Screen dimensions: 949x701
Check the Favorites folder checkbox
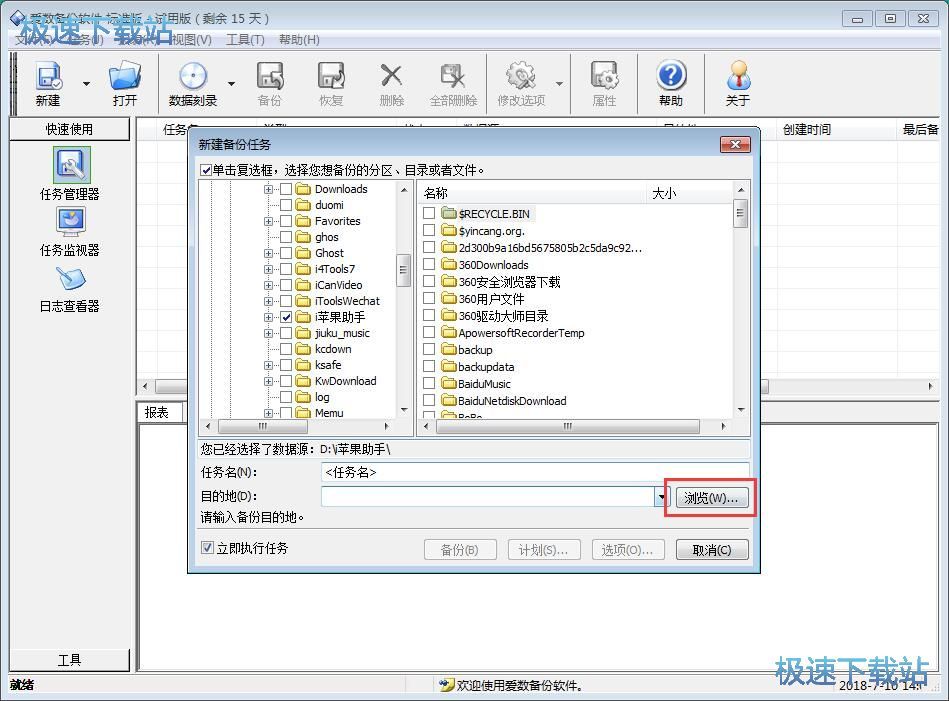coord(286,221)
